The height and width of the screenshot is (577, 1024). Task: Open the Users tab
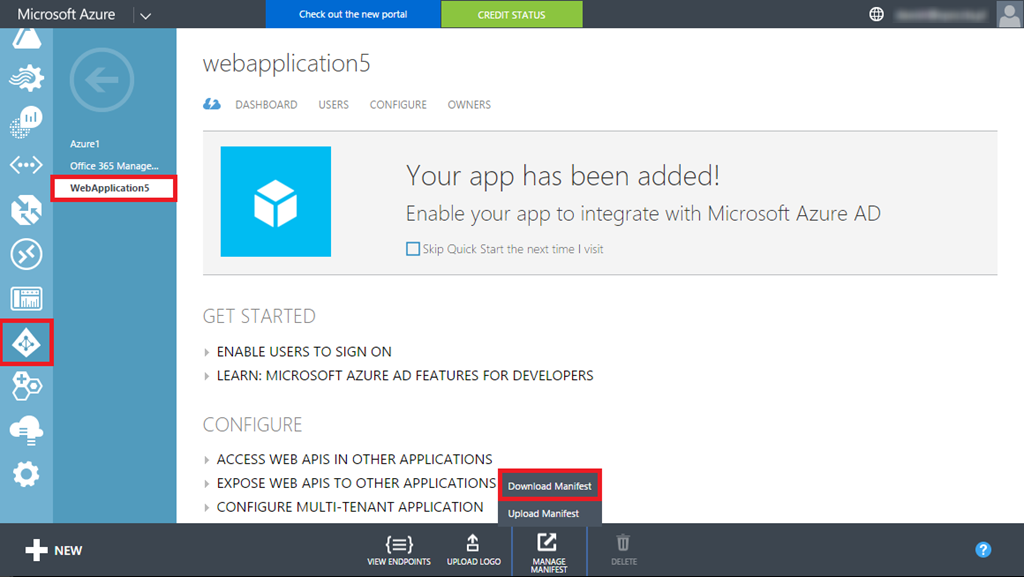click(333, 105)
